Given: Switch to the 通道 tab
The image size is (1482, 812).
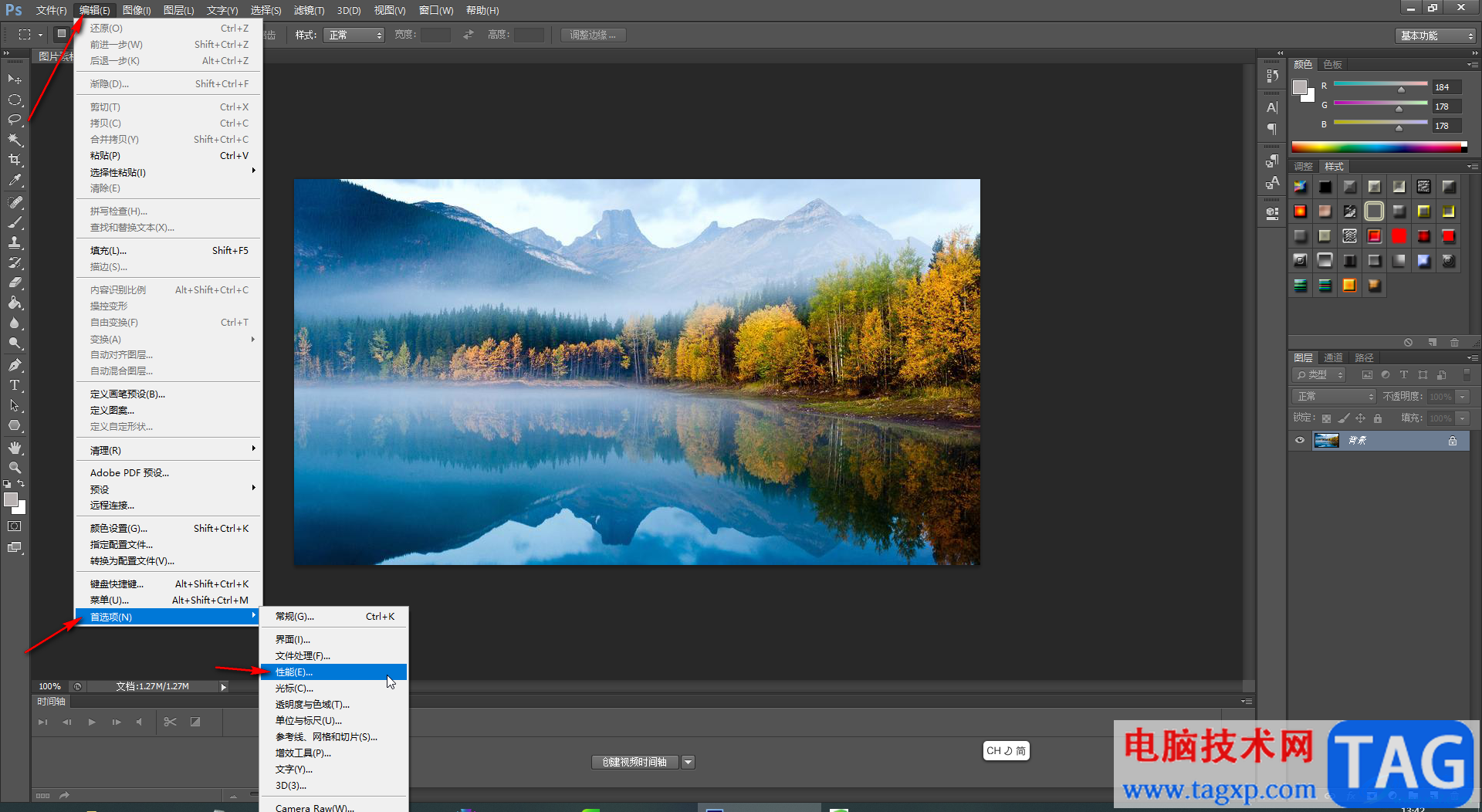Looking at the screenshot, I should pyautogui.click(x=1333, y=357).
